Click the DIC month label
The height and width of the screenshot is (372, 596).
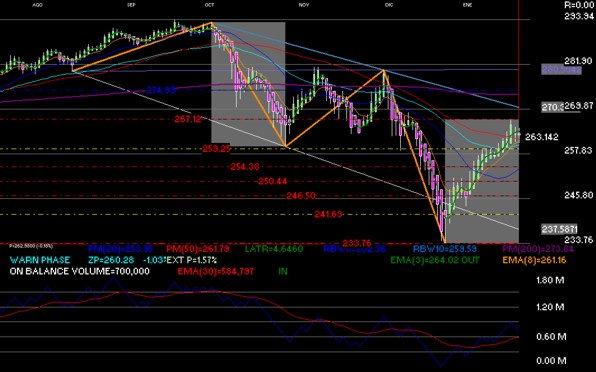(389, 5)
